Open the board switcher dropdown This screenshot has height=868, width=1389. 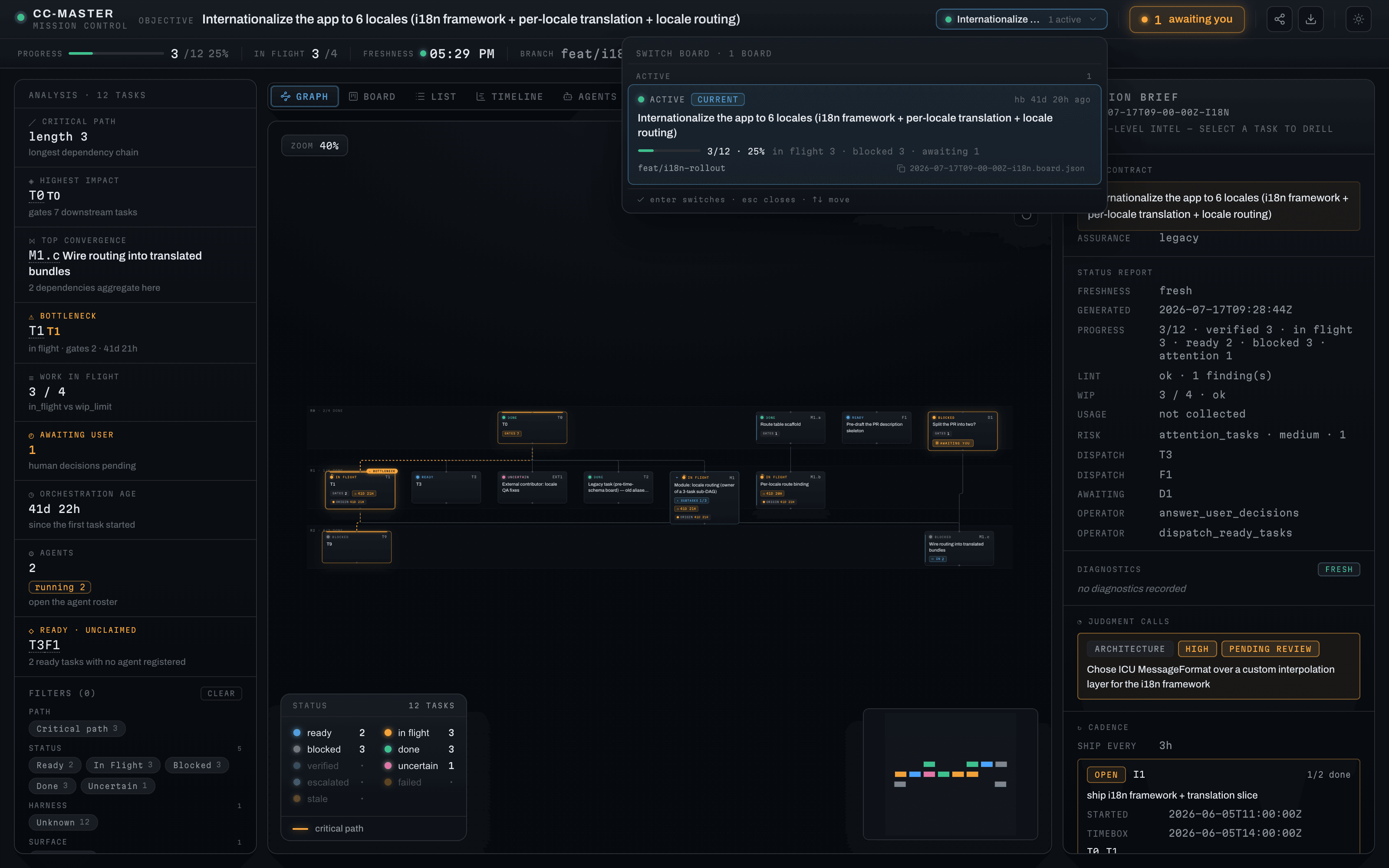click(x=1021, y=20)
